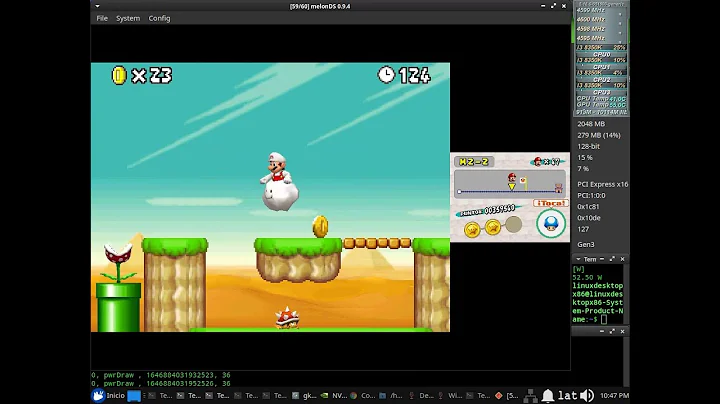This screenshot has height=404, width=720.
Task: Click the 10:47 PM clock
Action: (x=614, y=395)
